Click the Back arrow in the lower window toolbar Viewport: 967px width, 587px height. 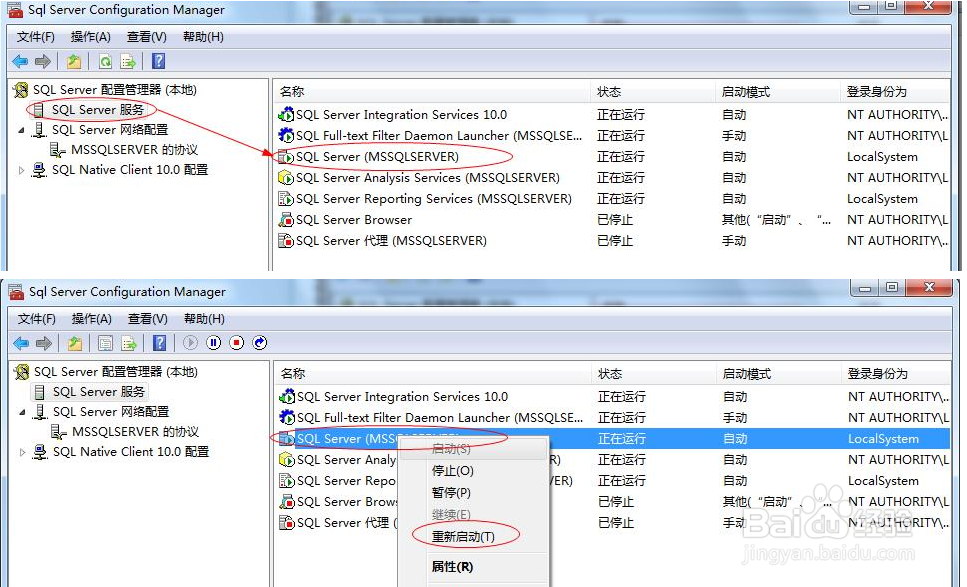pos(21,343)
